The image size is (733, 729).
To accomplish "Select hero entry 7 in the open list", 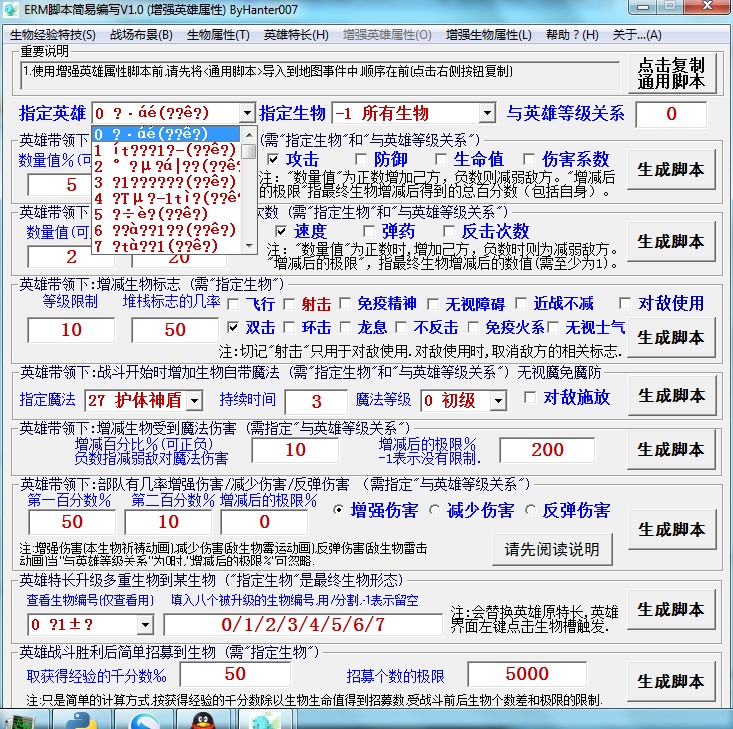I will pos(166,245).
